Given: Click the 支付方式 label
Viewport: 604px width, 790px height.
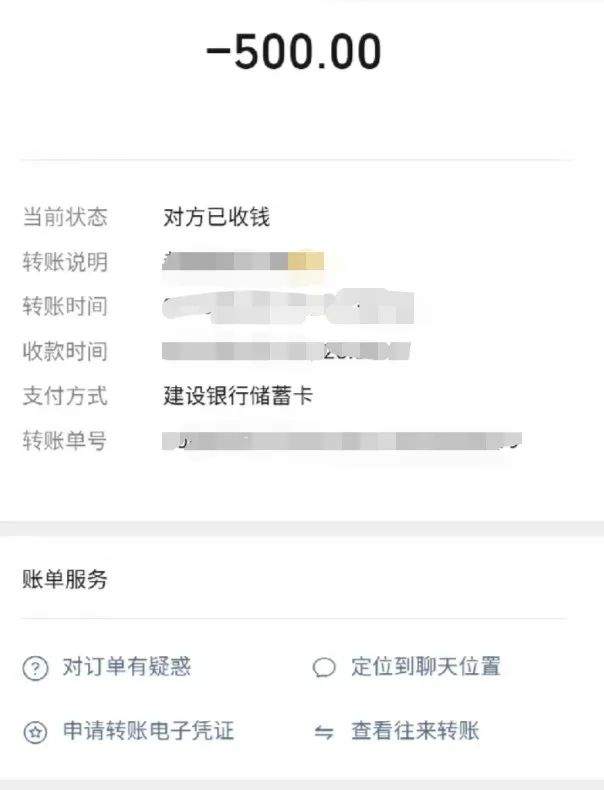Looking at the screenshot, I should click(x=65, y=395).
